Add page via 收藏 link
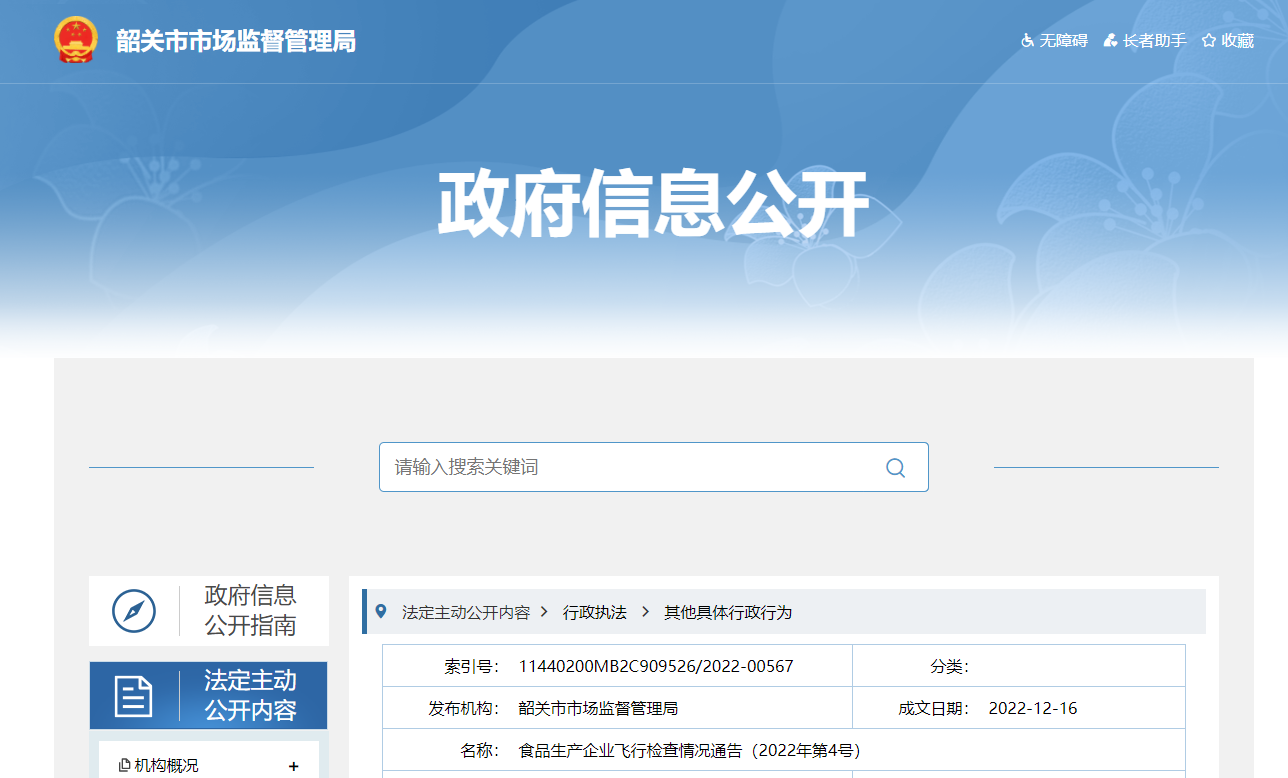This screenshot has height=778, width=1288. click(1237, 40)
